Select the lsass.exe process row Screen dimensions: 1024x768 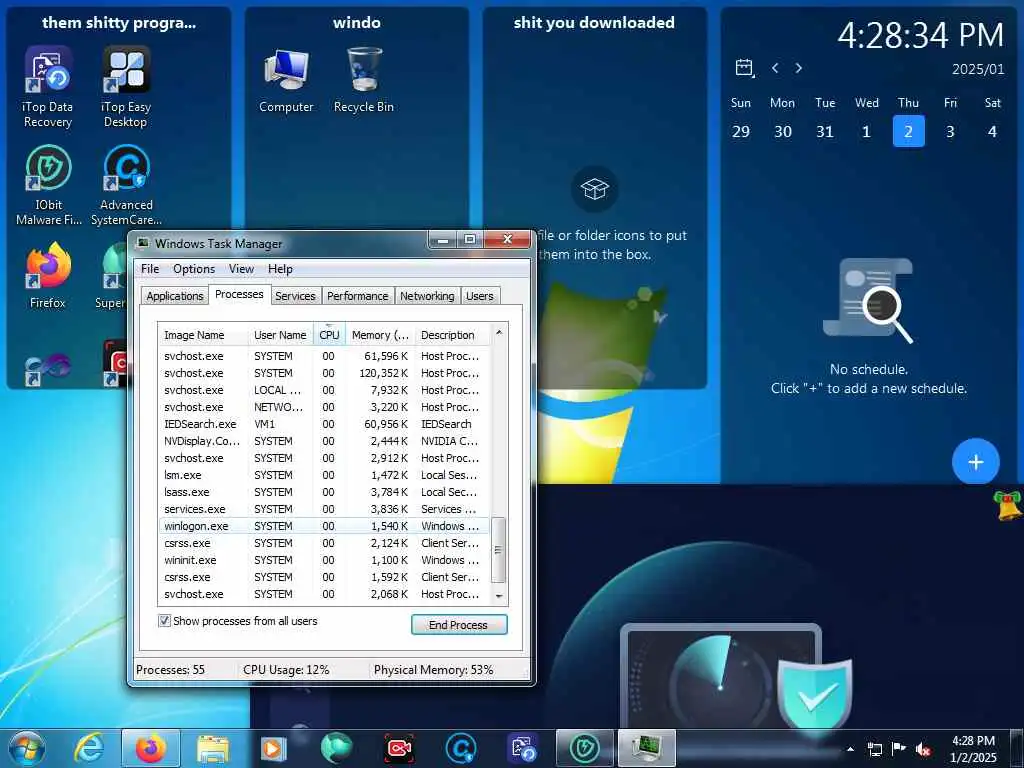click(325, 492)
